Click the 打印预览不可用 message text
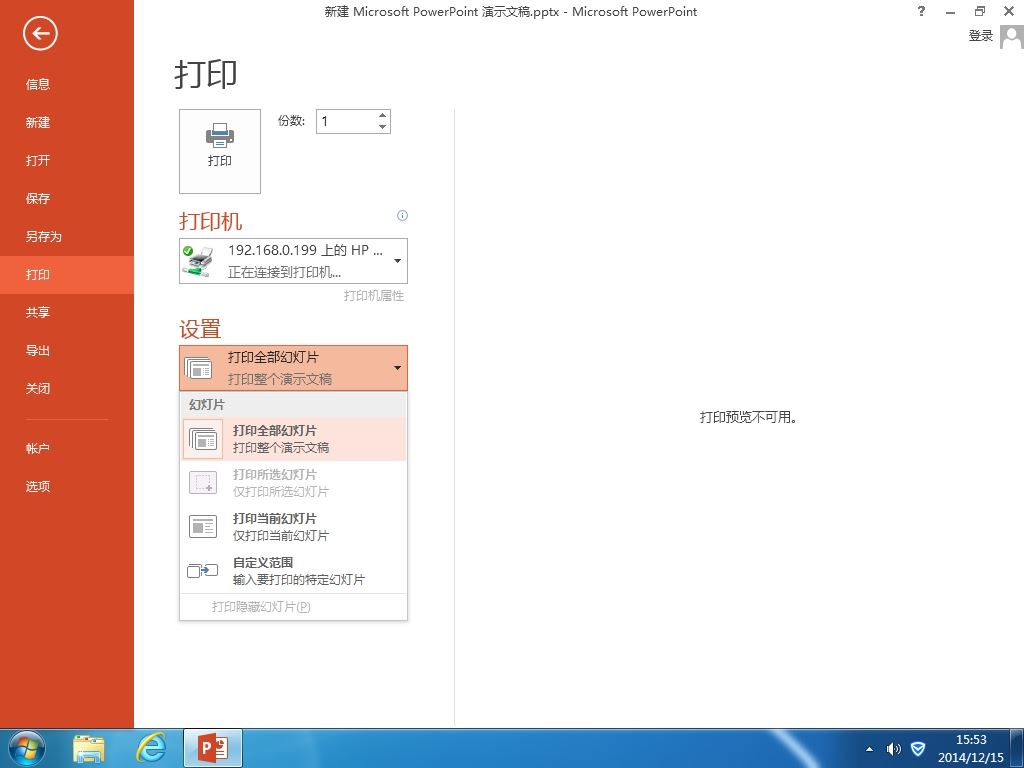This screenshot has width=1024, height=768. [x=748, y=417]
